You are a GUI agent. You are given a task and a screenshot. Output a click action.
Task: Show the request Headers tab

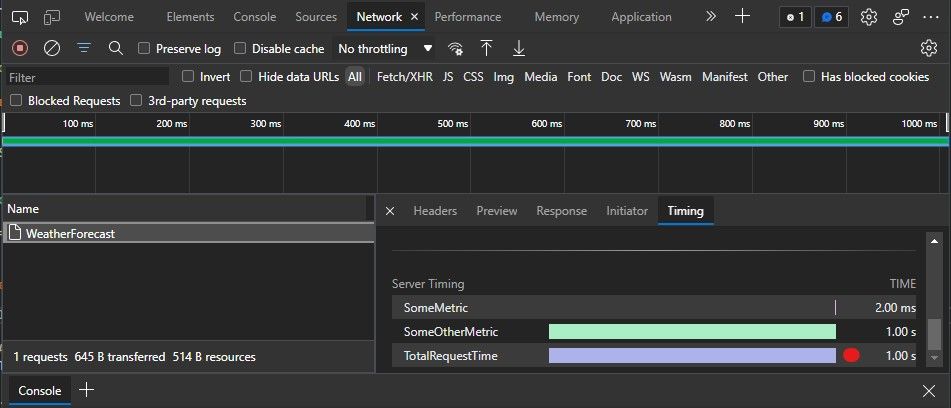pyautogui.click(x=435, y=211)
